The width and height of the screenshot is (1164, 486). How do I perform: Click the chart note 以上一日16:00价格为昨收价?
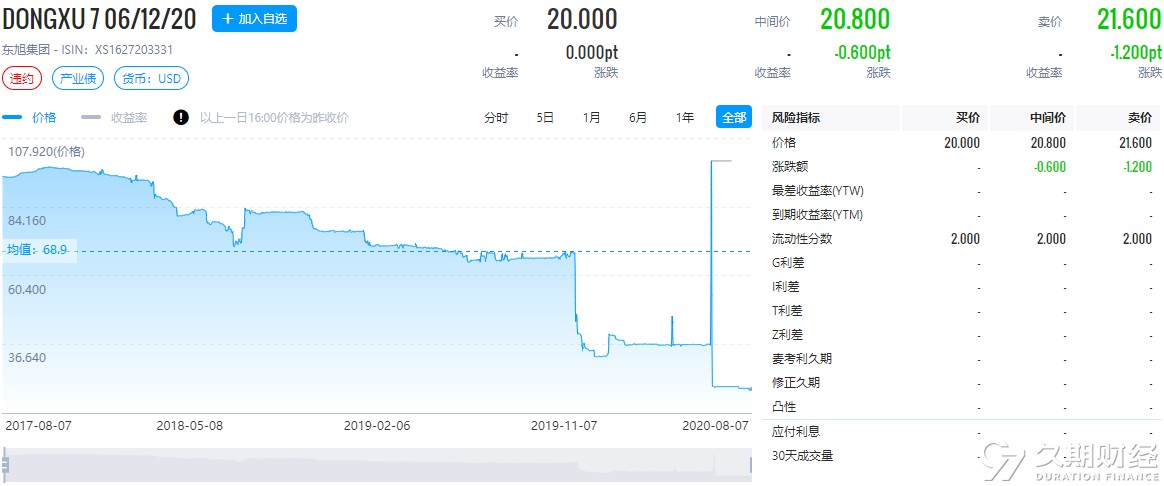274,117
